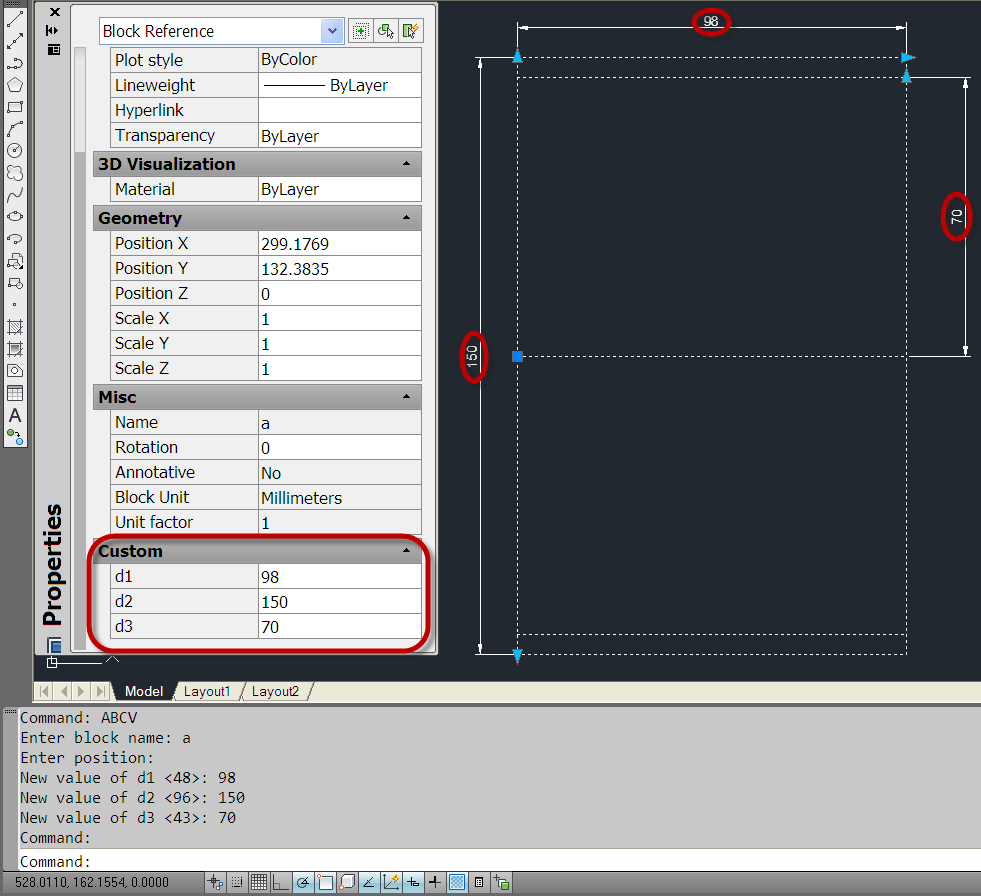Select the Line draw tool
This screenshot has height=896, width=981.
point(14,19)
